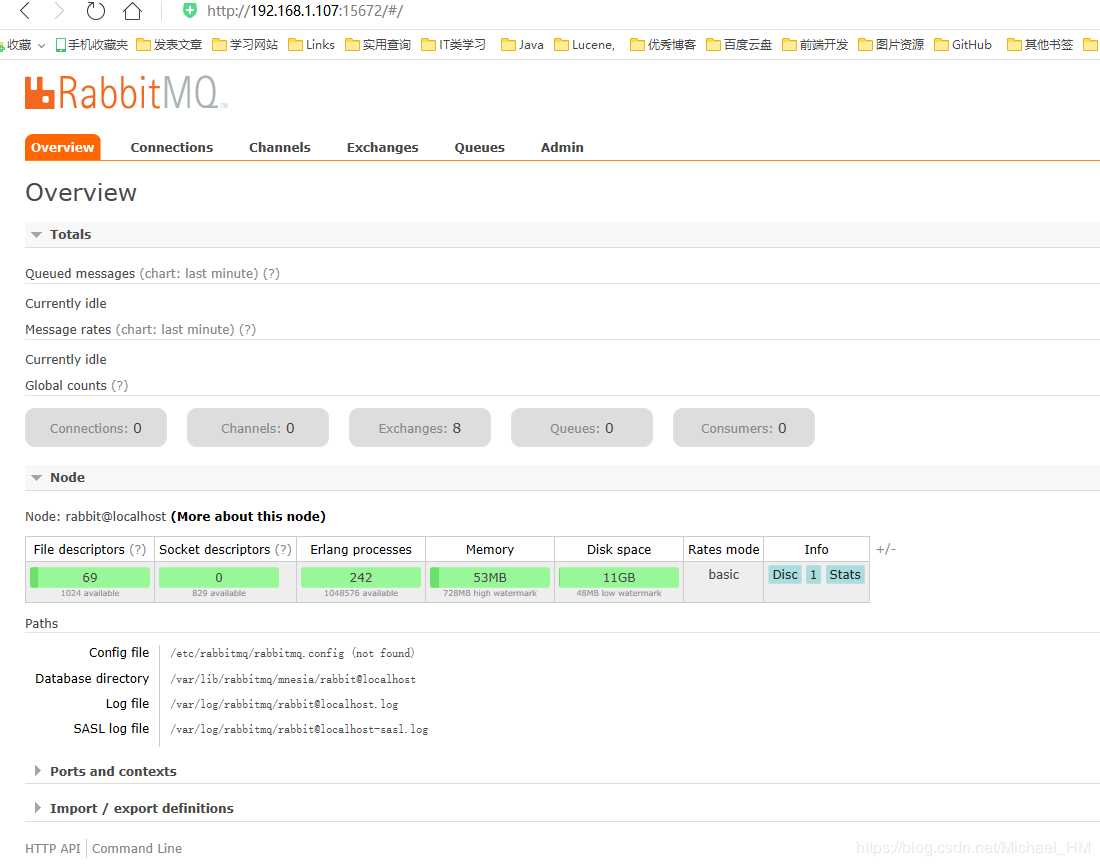Click the Queues: 0 count button
Screen dimensions: 1100x866
point(582,427)
